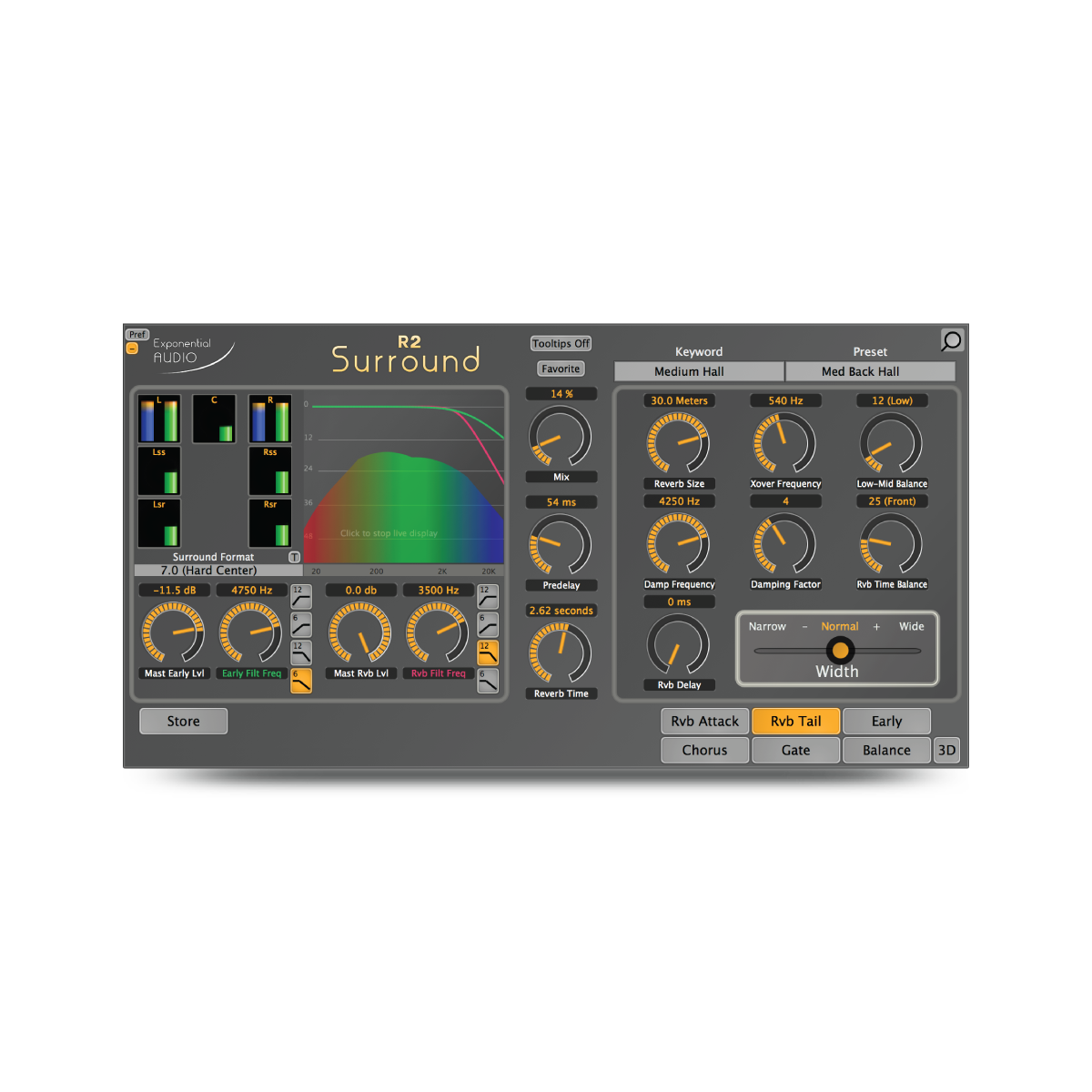Toggle the Favorite preset button
This screenshot has height=1092, width=1092.
[x=561, y=369]
